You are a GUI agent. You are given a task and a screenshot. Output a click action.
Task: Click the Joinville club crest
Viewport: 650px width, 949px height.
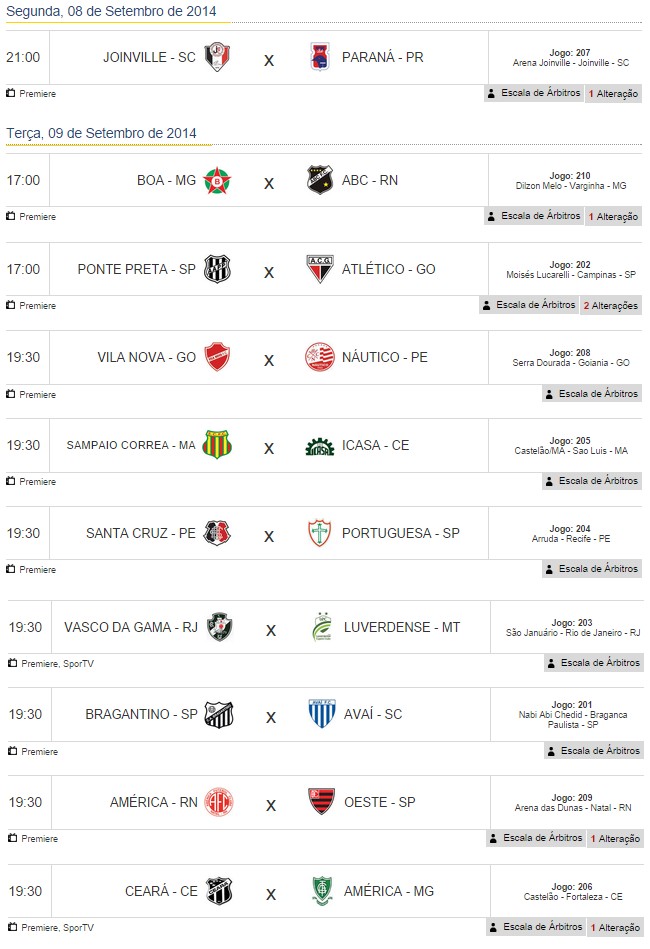217,57
